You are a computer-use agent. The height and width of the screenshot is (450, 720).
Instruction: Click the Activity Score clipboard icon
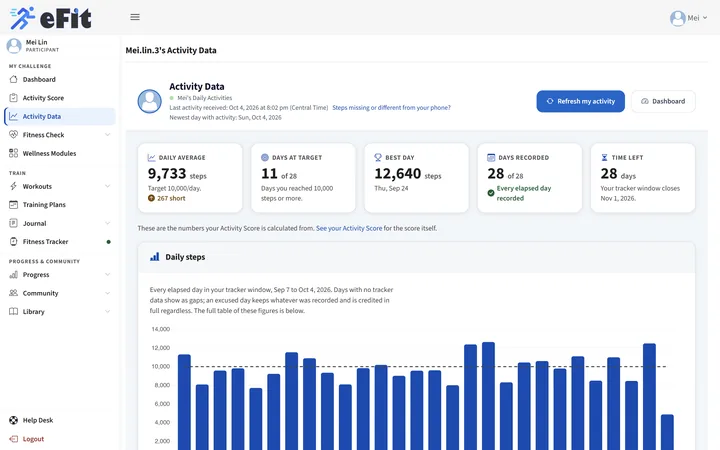(x=13, y=98)
